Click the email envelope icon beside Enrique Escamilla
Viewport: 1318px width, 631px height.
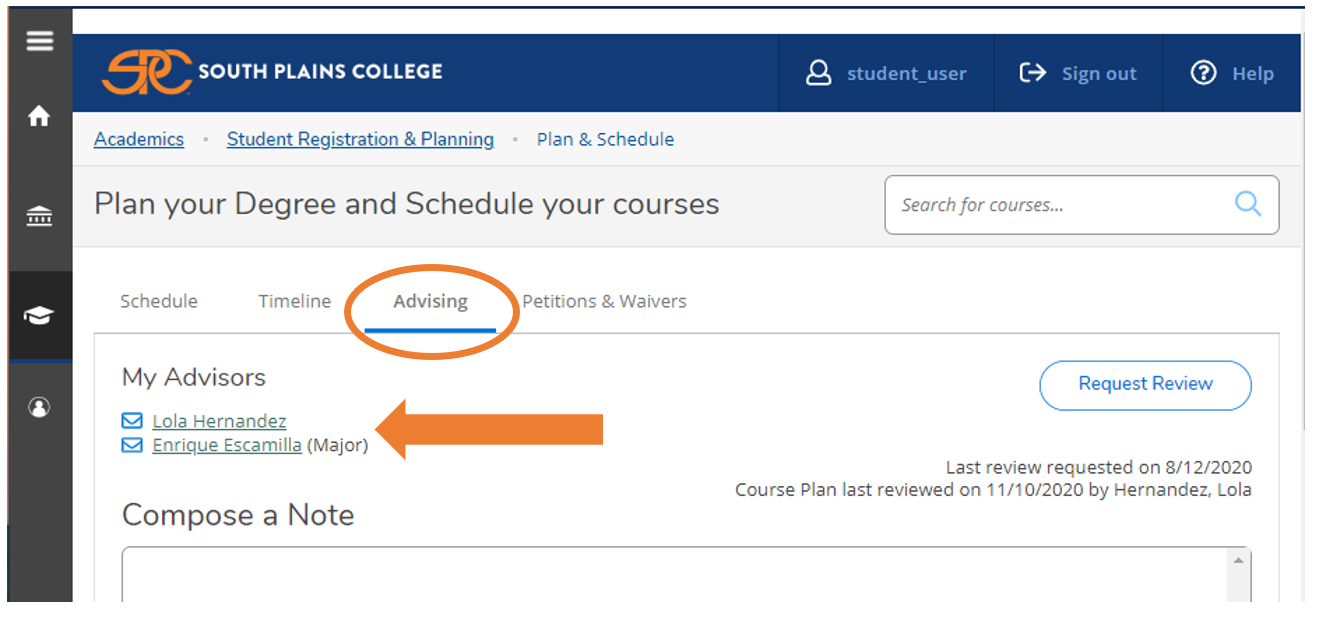pyautogui.click(x=132, y=445)
